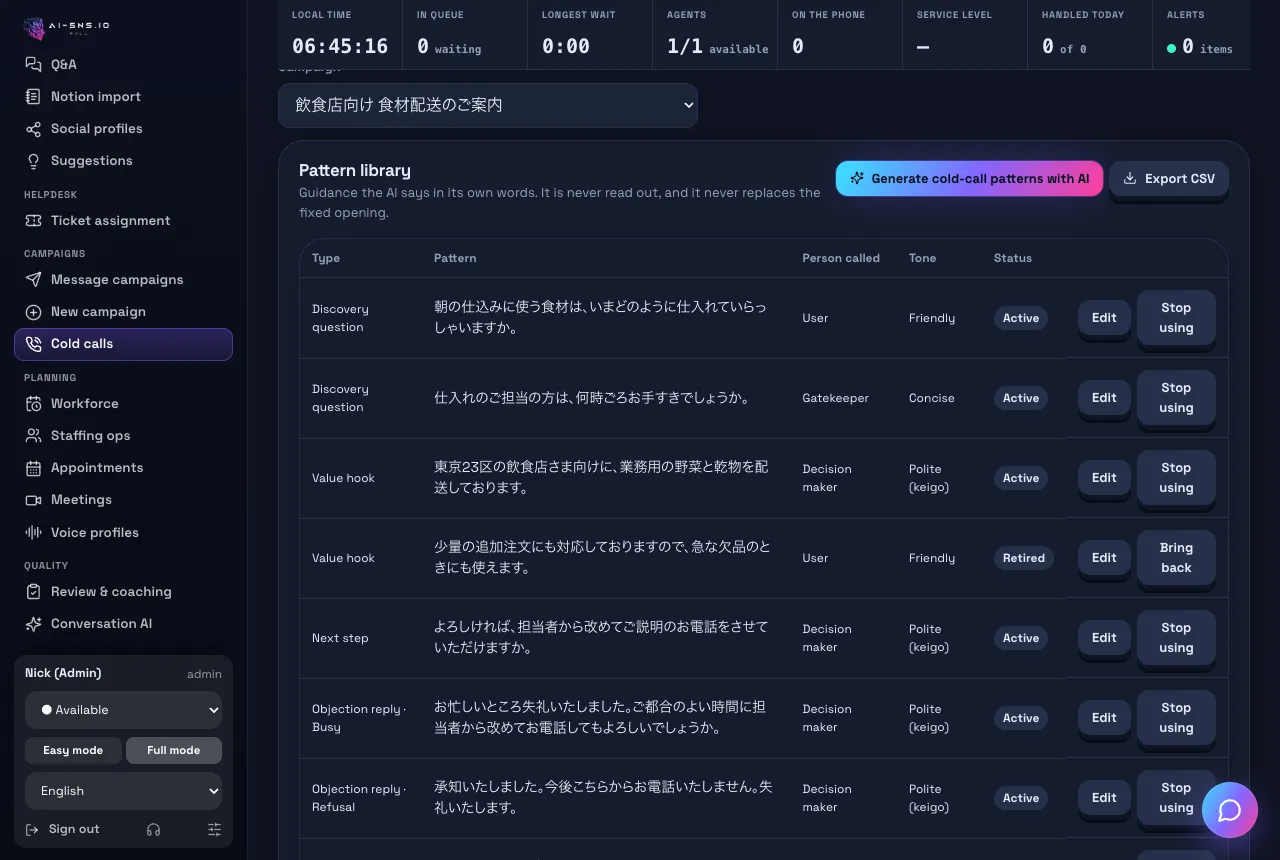
Task: Switch to Easy mode
Action: pyautogui.click(x=73, y=750)
